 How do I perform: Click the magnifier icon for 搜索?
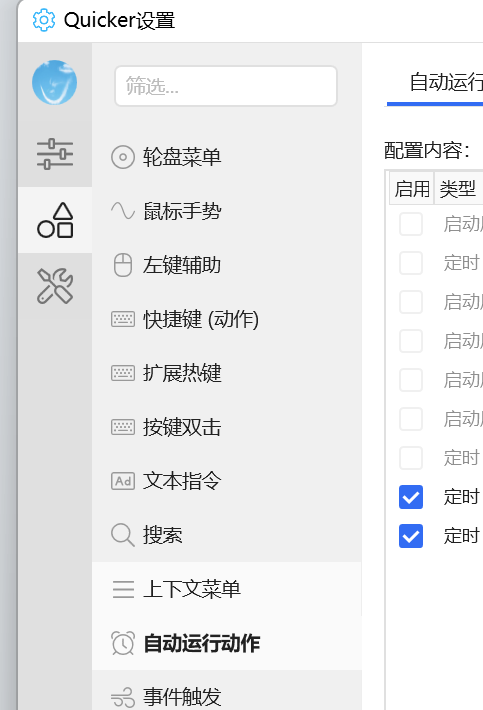click(x=123, y=535)
